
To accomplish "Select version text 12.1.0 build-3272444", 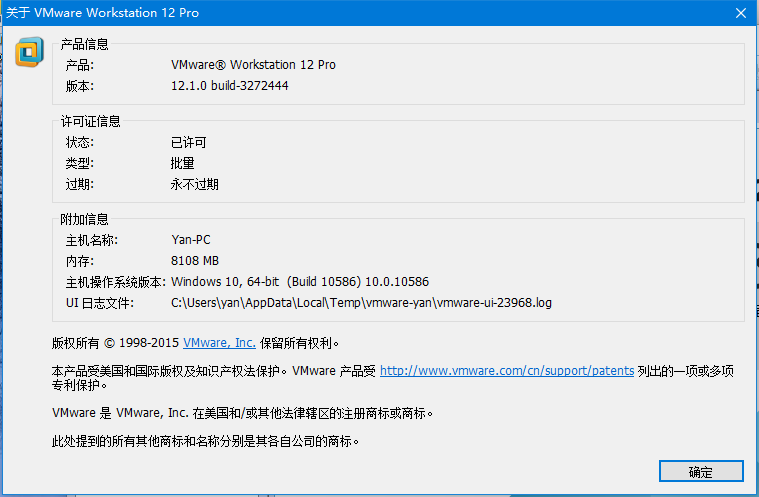I will [x=229, y=86].
